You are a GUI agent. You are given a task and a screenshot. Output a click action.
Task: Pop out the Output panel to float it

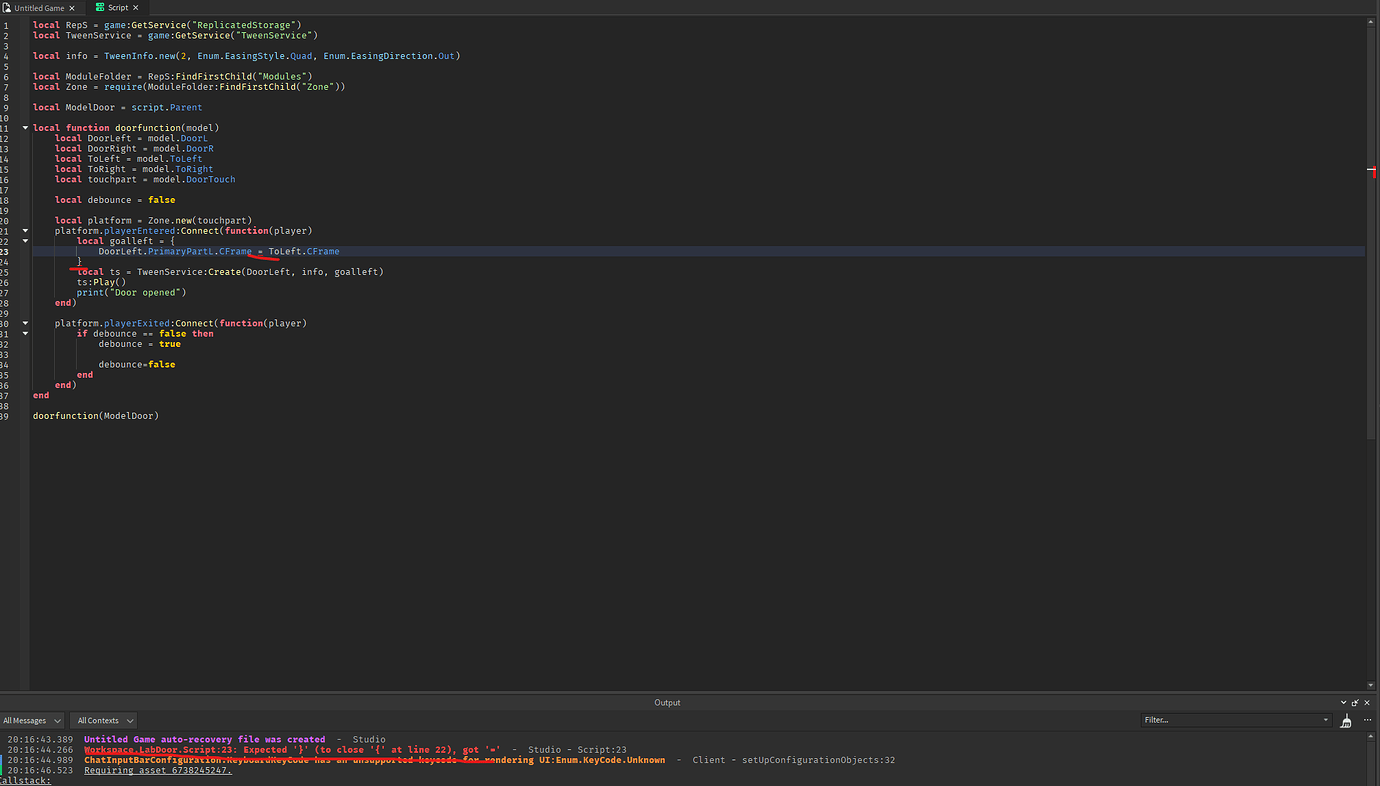(x=1354, y=702)
